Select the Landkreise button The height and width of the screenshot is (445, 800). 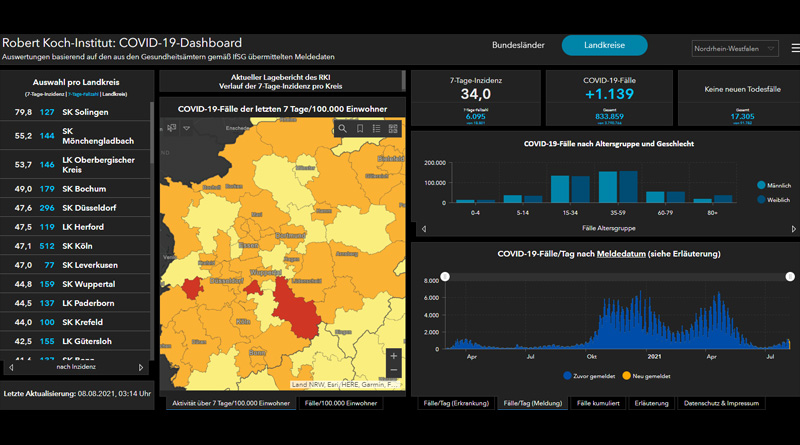click(x=605, y=45)
